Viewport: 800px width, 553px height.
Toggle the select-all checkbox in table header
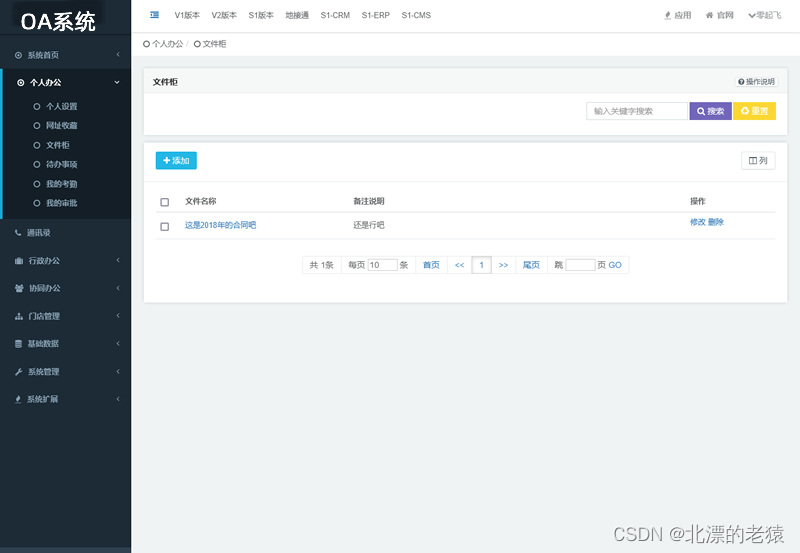coord(165,202)
